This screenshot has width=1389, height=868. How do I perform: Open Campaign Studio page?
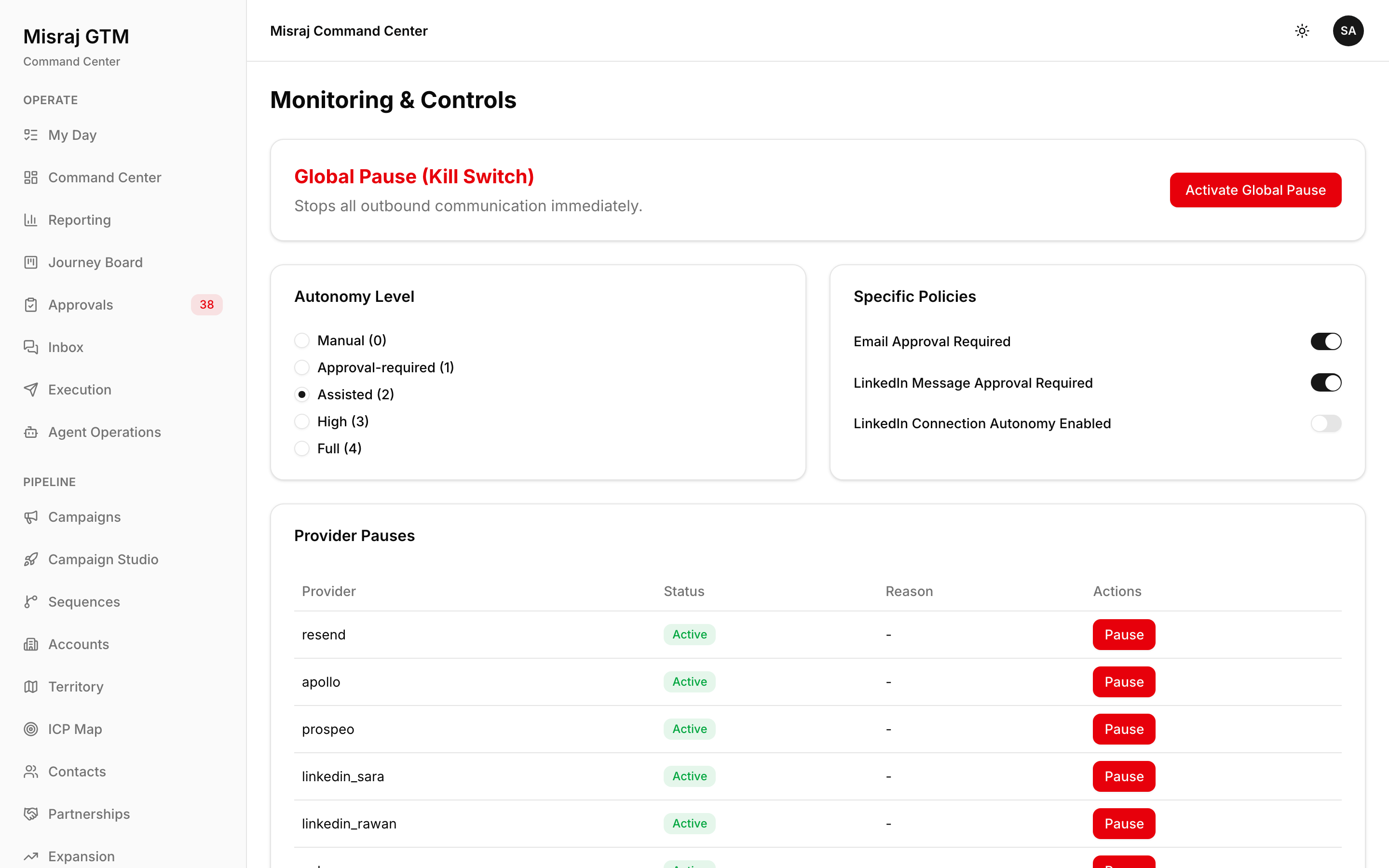point(123,560)
